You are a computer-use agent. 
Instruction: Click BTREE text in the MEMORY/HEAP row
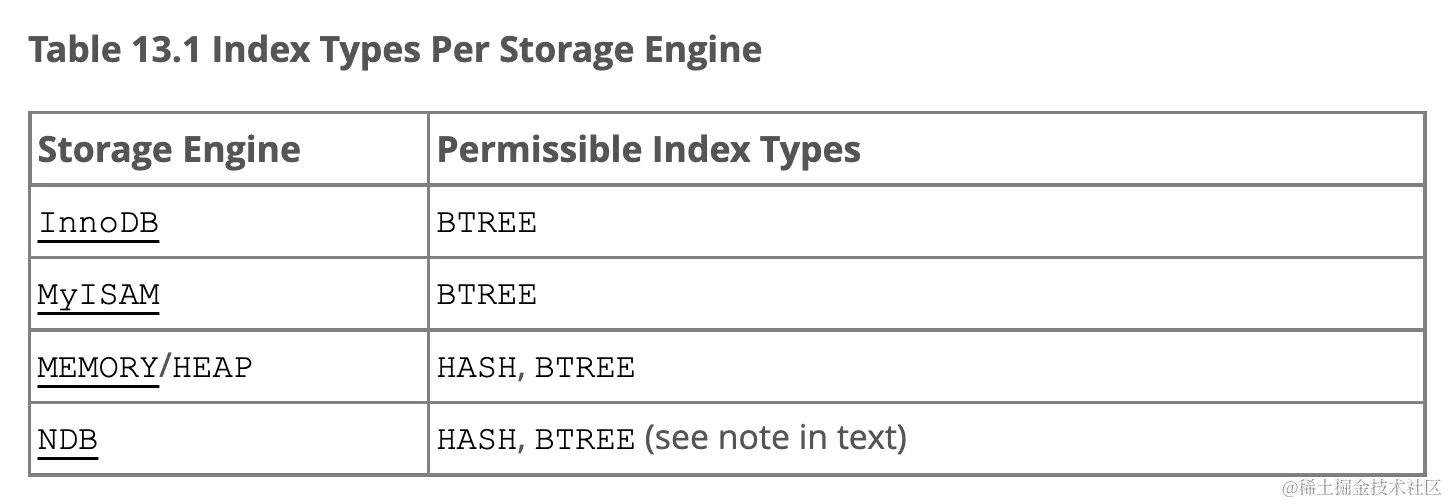585,367
